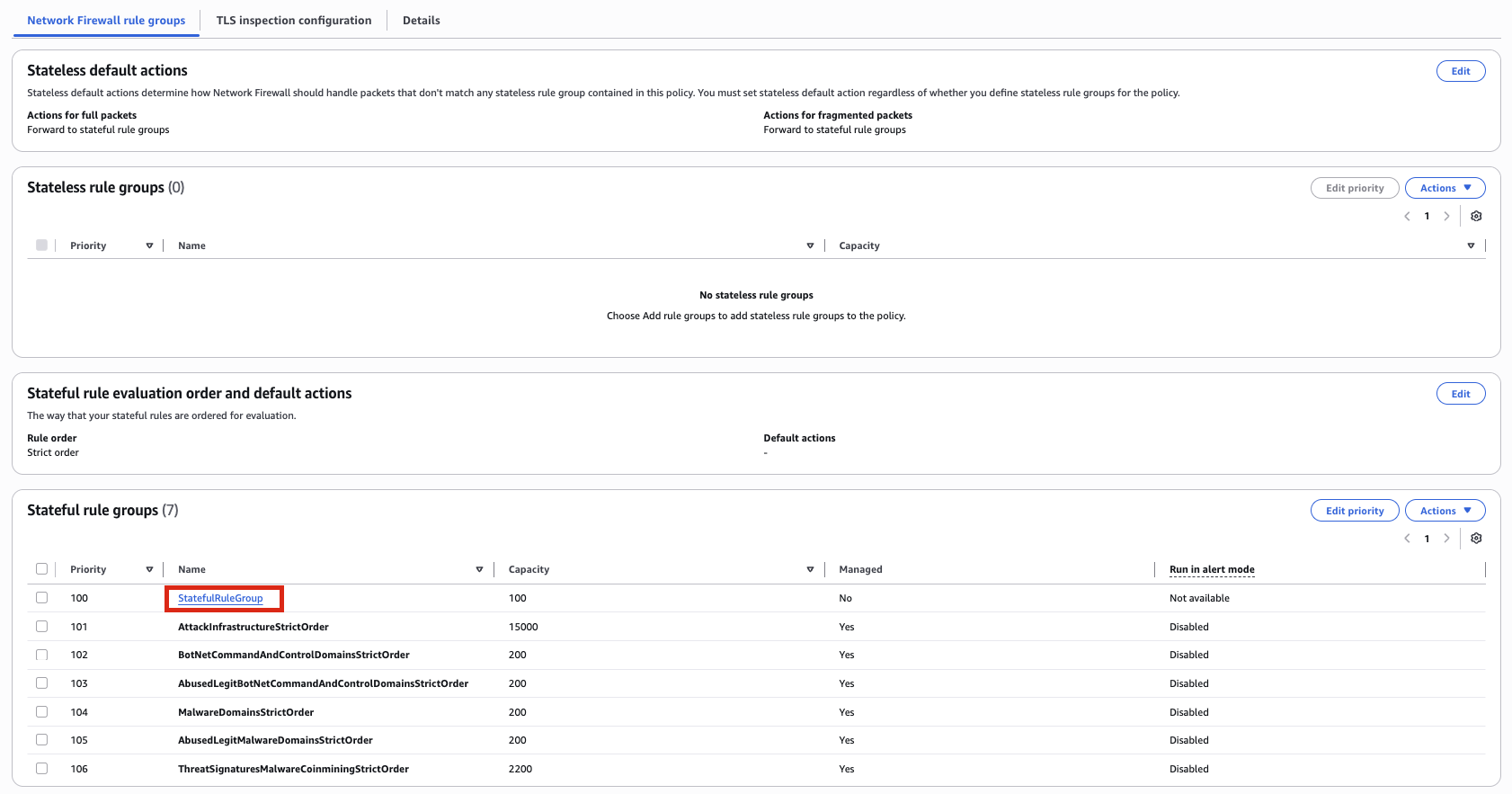Go to next page in stateful rule groups
This screenshot has height=794, width=1512.
pos(1446,539)
